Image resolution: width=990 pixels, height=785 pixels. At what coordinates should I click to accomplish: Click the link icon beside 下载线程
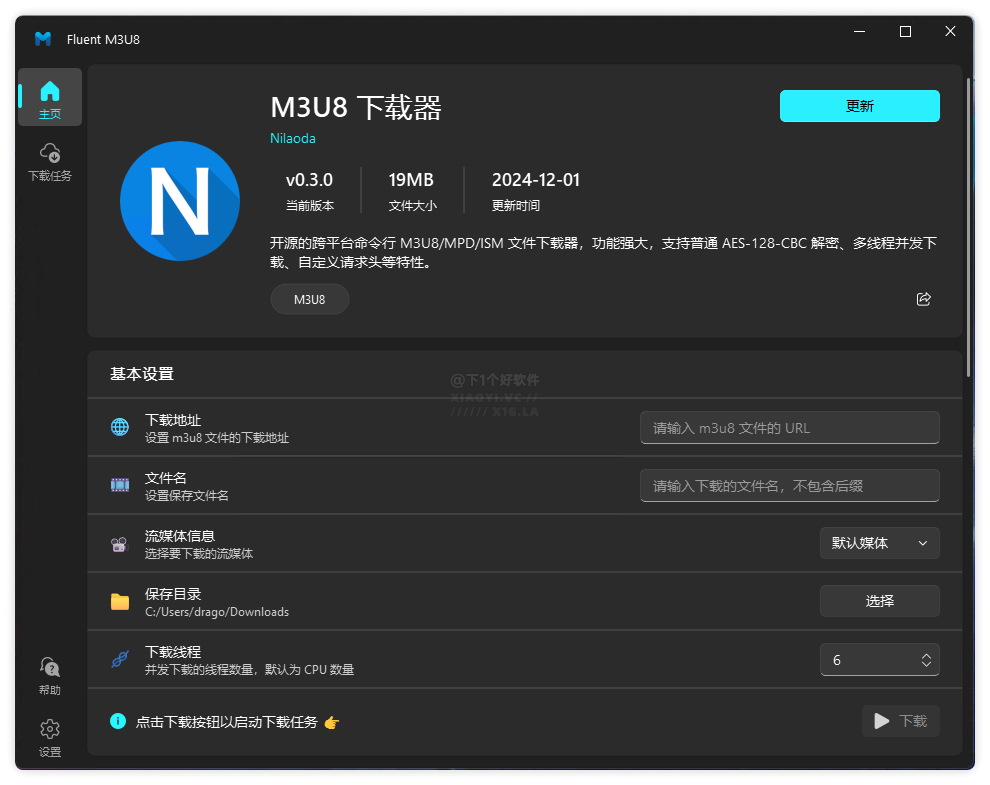tap(120, 659)
